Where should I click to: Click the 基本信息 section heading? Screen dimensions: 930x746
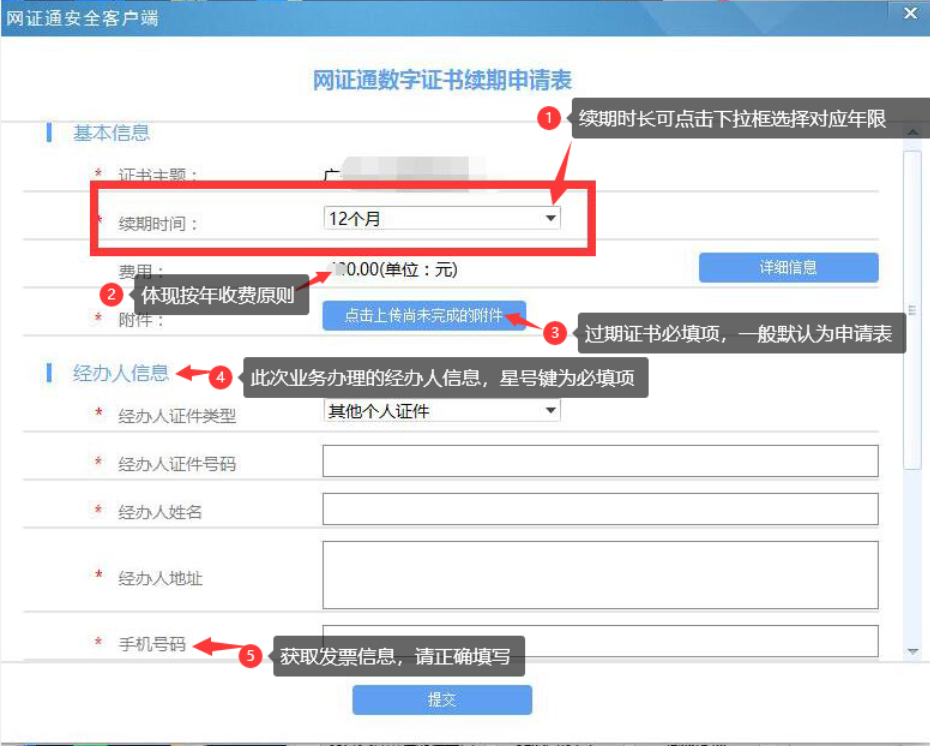pyautogui.click(x=111, y=133)
